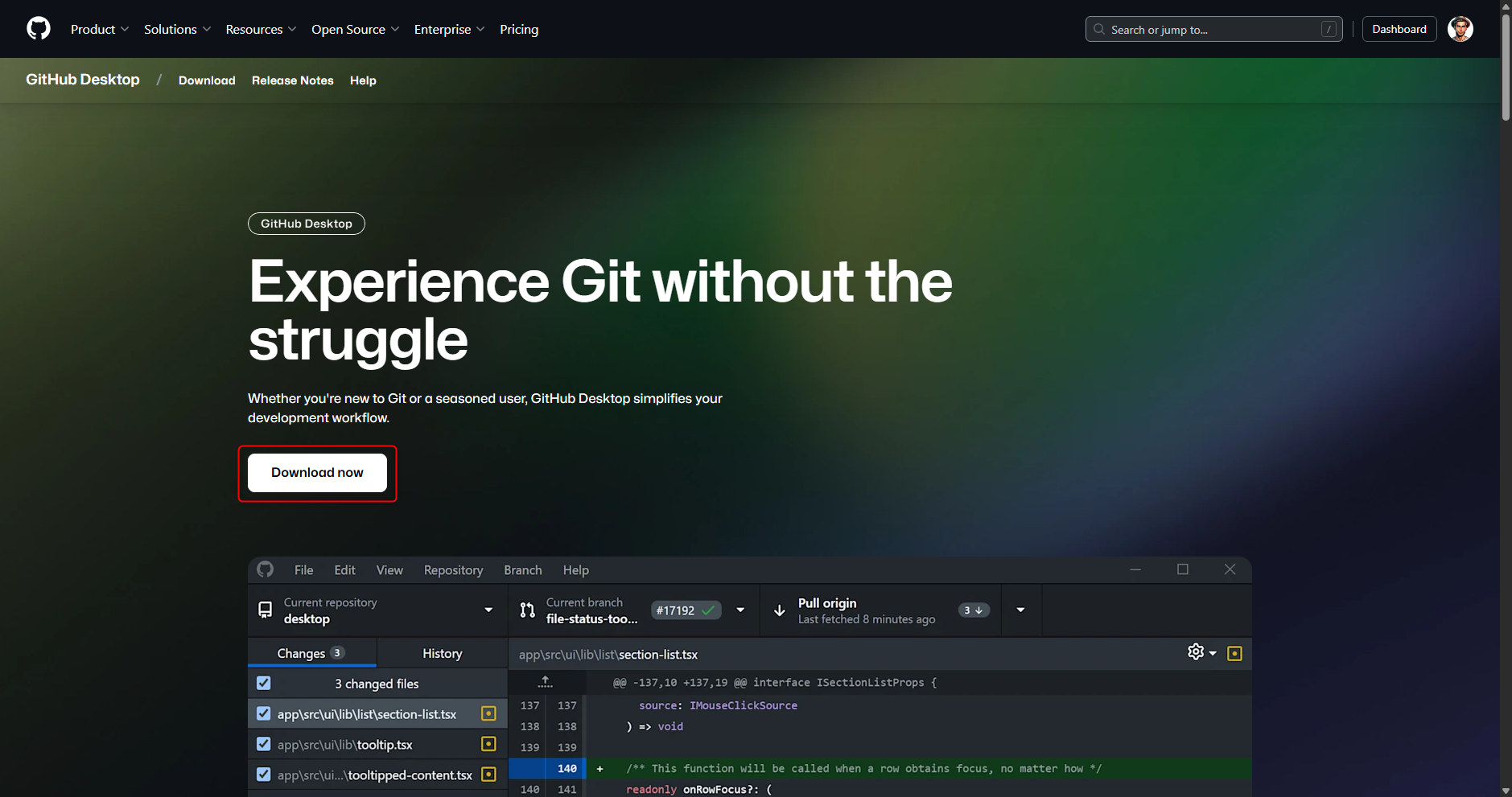Open the Edit menu in Desktop app

point(345,569)
